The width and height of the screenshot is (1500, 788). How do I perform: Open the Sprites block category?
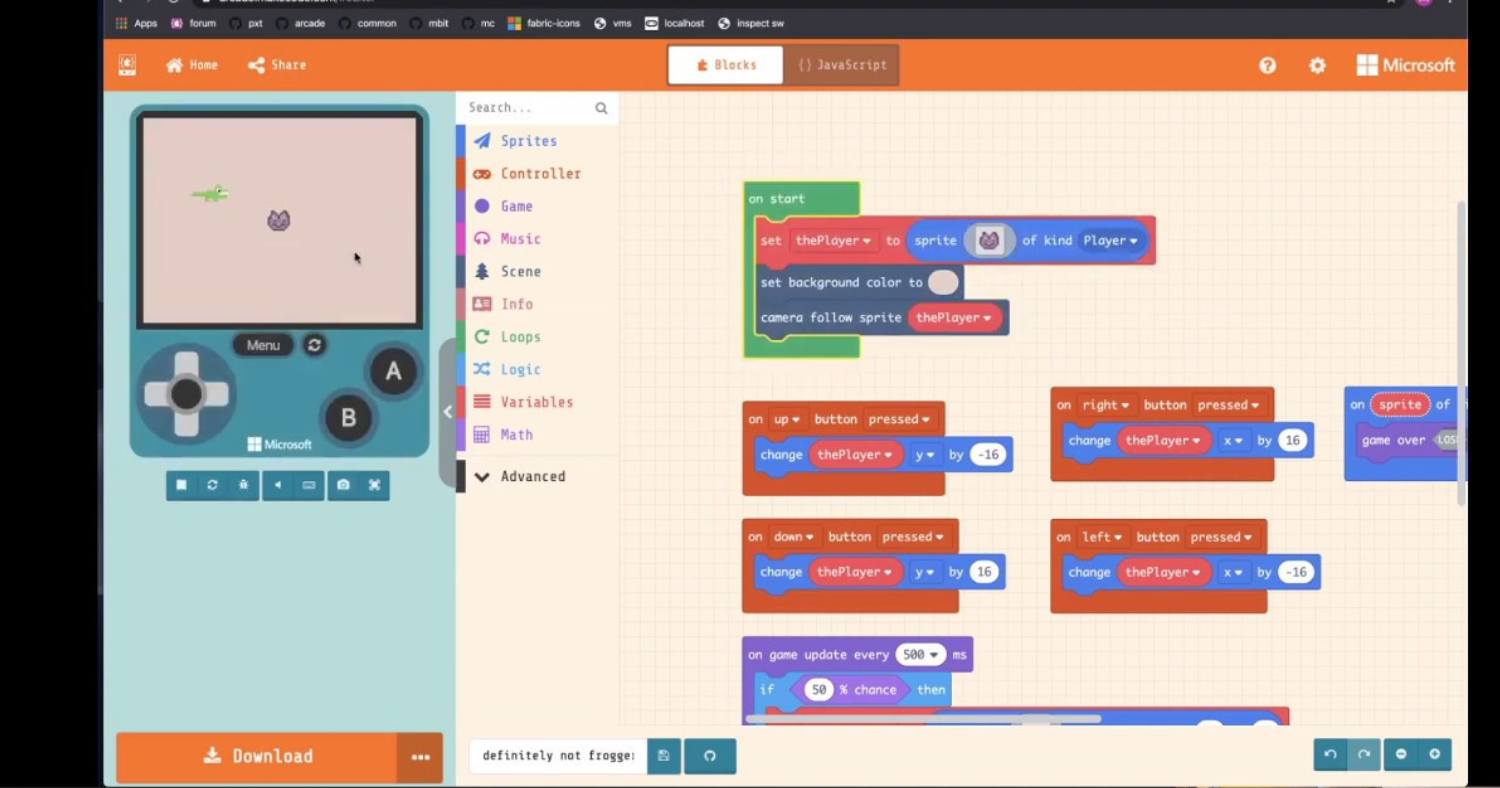coord(538,141)
